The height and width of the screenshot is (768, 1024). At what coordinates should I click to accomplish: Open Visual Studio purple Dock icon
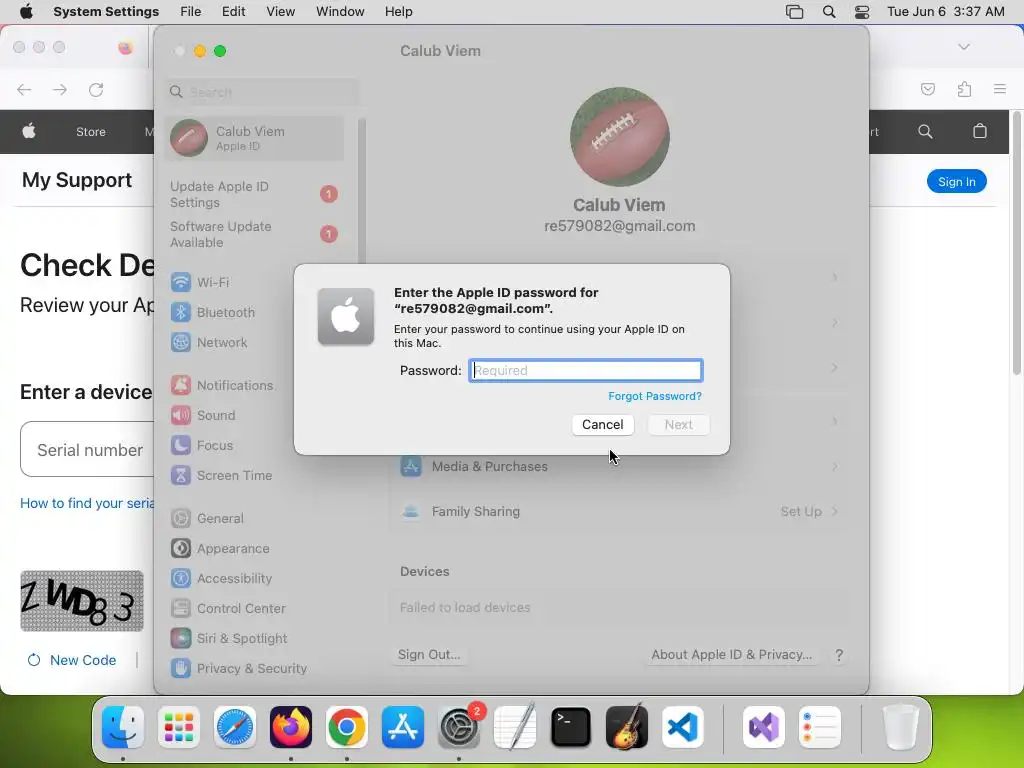point(763,727)
